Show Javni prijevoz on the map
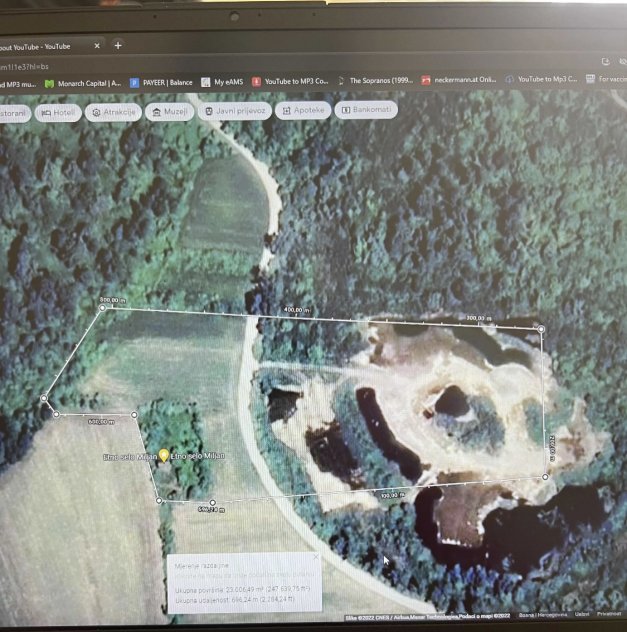Image resolution: width=627 pixels, height=632 pixels. point(234,110)
